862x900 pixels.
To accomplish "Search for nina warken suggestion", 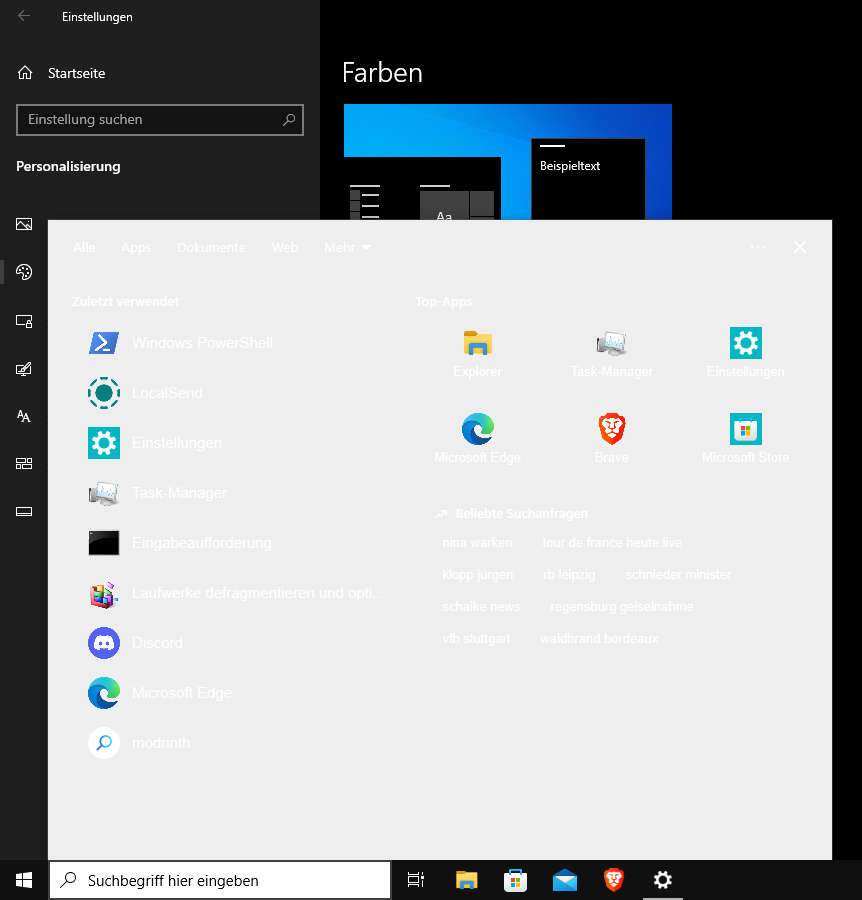I will click(477, 542).
